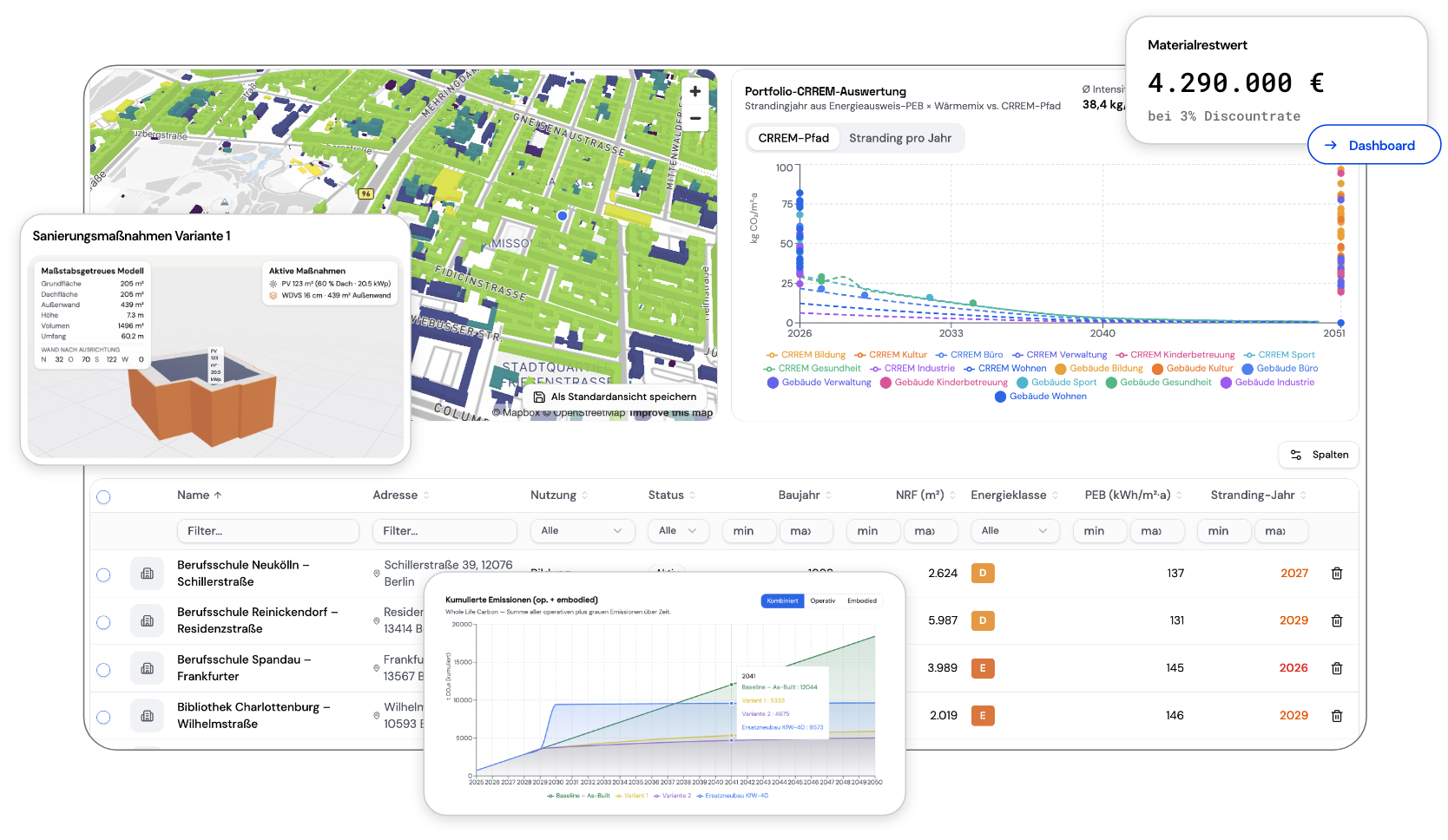1448x840 pixels.
Task: Click the building icon for Berufsschule Neukölln
Action: (x=147, y=574)
